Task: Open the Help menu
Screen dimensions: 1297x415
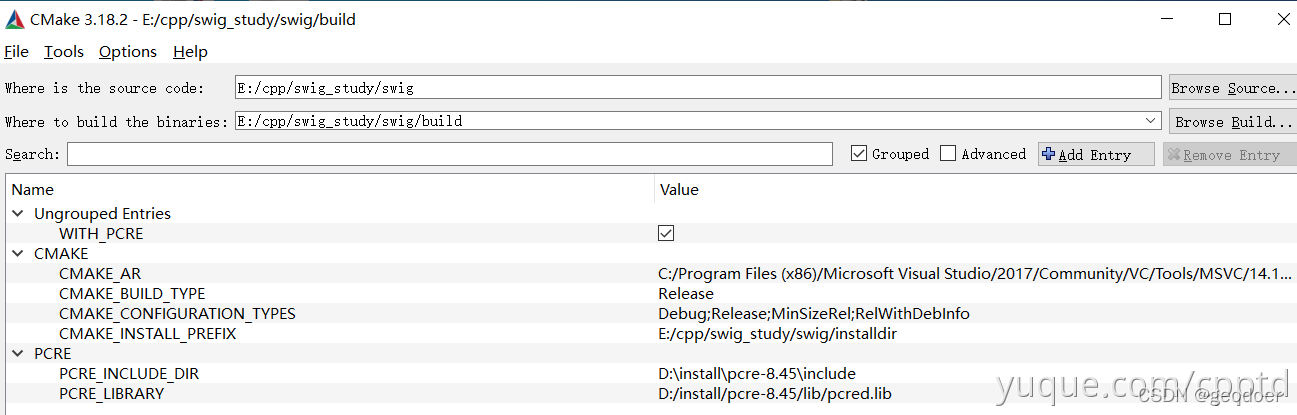Action: 190,52
